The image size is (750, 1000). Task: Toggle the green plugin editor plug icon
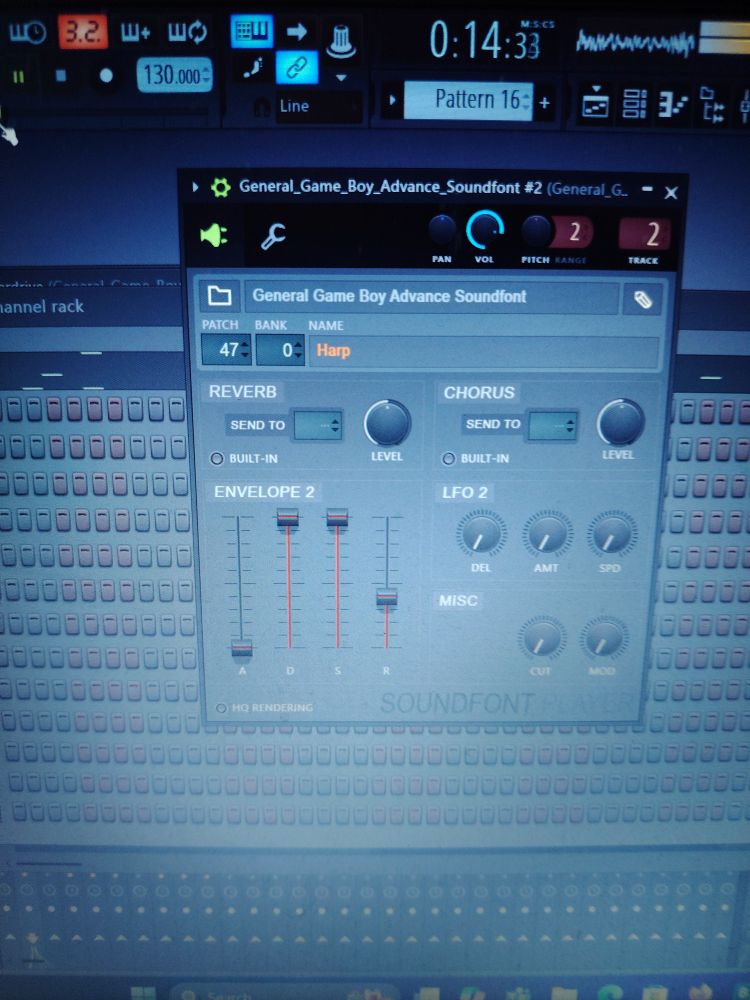214,236
